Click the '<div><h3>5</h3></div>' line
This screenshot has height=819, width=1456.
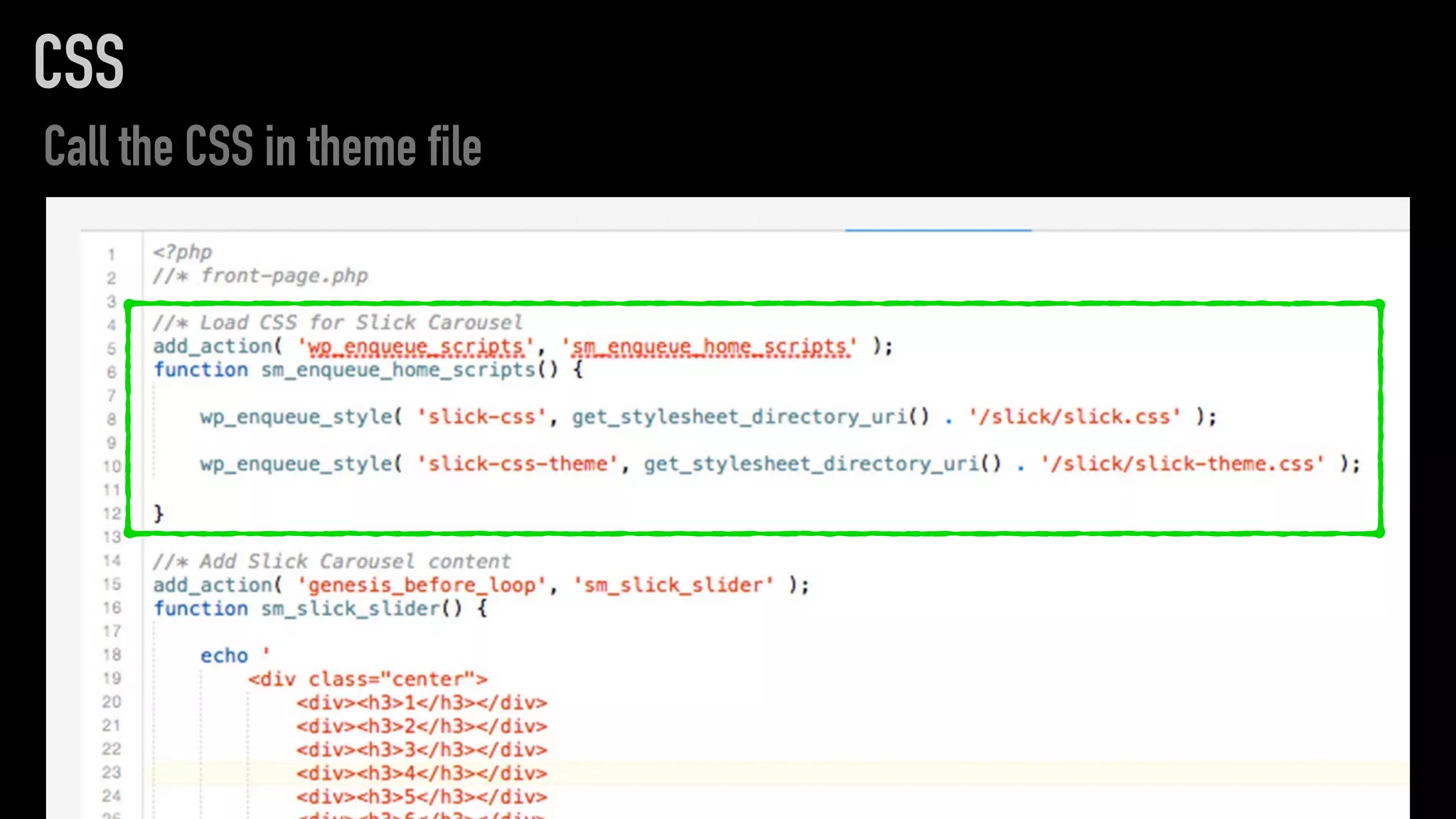(422, 796)
